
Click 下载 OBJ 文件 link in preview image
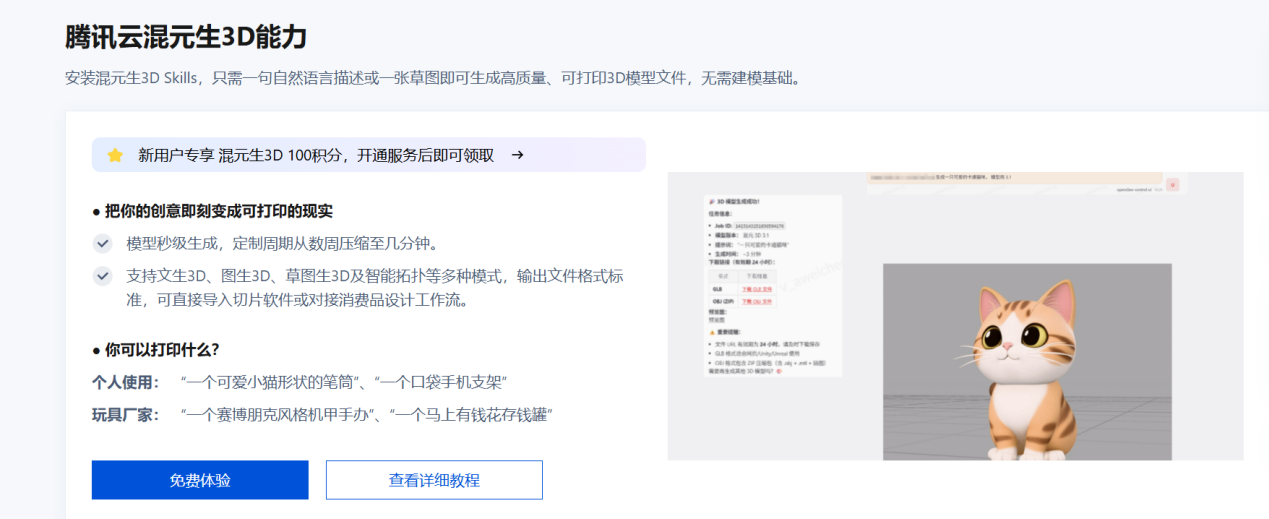click(756, 300)
